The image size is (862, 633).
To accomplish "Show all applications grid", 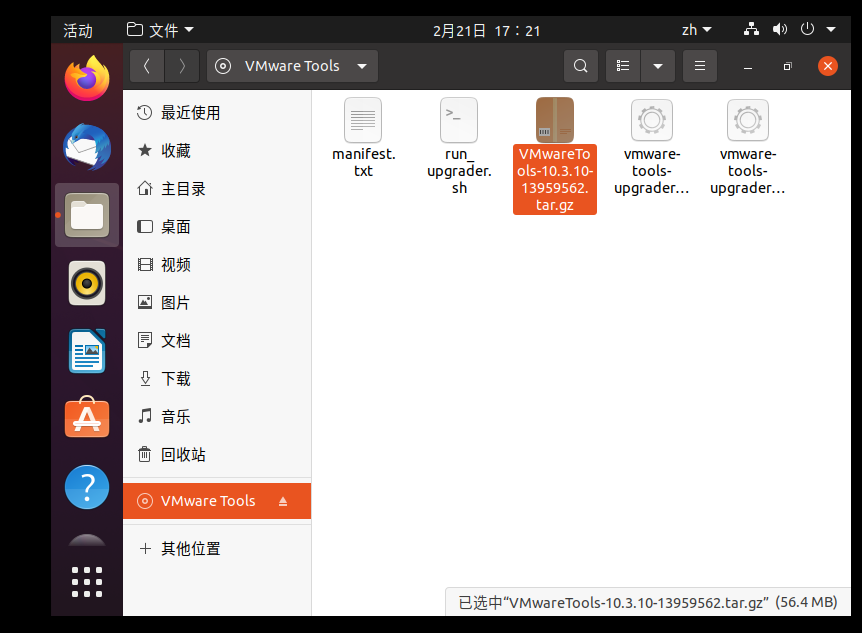I will click(87, 582).
